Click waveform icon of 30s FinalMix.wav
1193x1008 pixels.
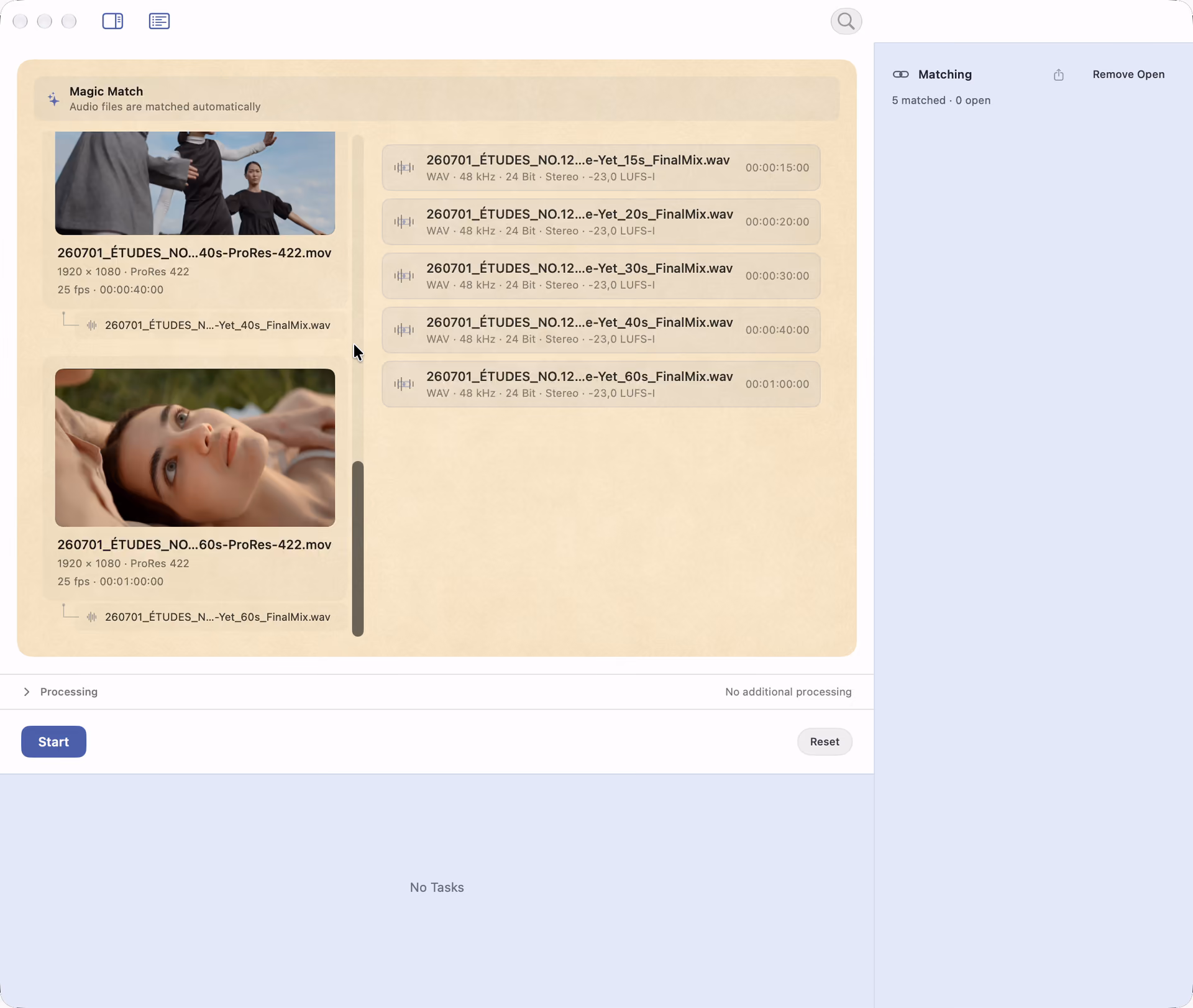[404, 276]
